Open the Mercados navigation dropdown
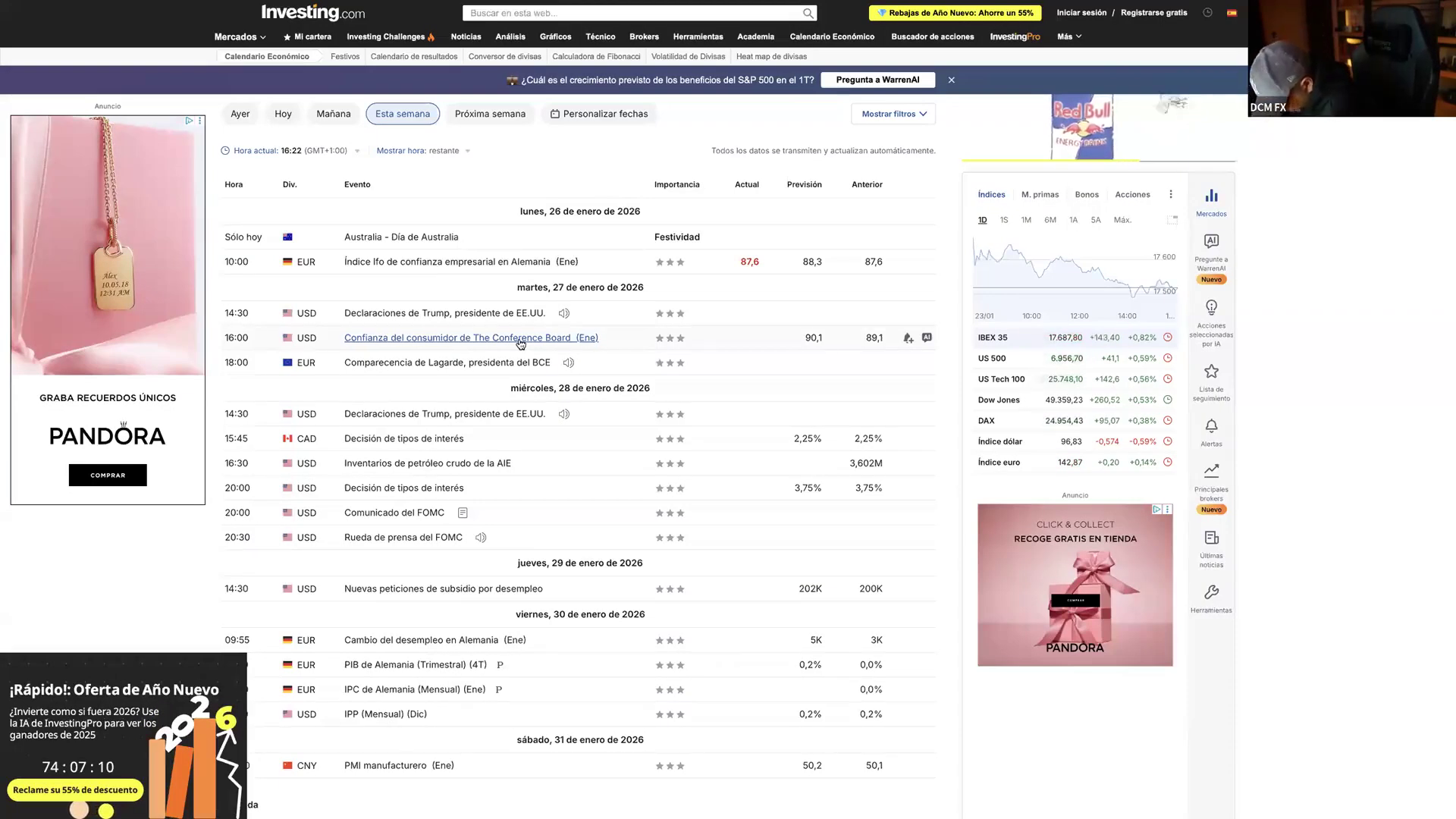This screenshot has height=819, width=1456. point(240,36)
